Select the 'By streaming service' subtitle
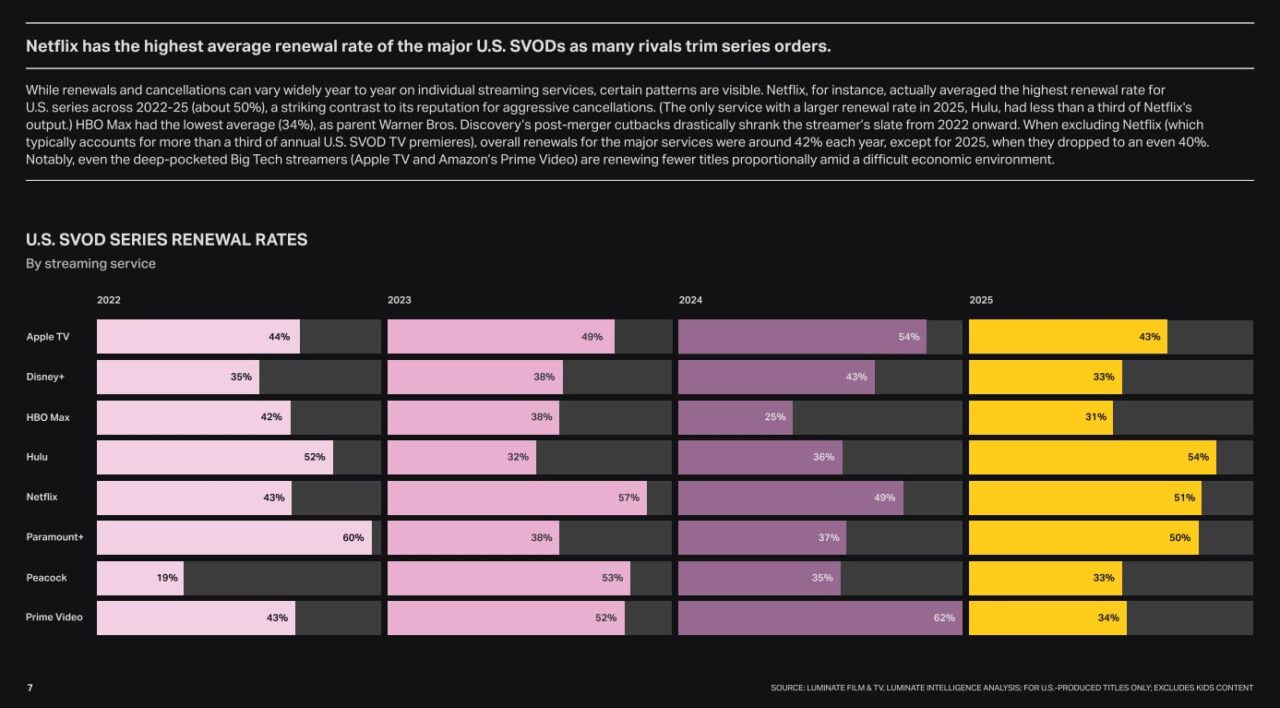Viewport: 1280px width, 708px height. click(91, 264)
